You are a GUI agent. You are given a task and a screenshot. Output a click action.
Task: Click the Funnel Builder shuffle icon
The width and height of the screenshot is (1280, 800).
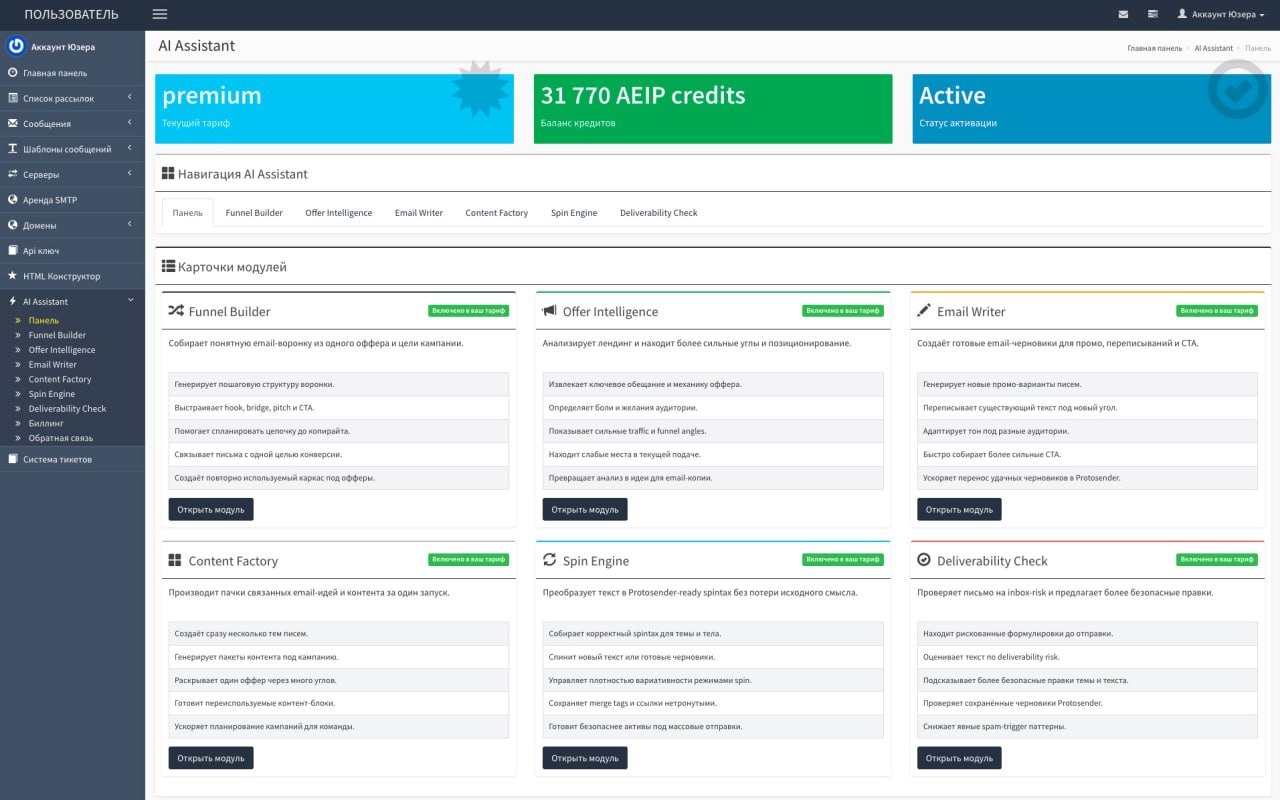[x=176, y=311]
